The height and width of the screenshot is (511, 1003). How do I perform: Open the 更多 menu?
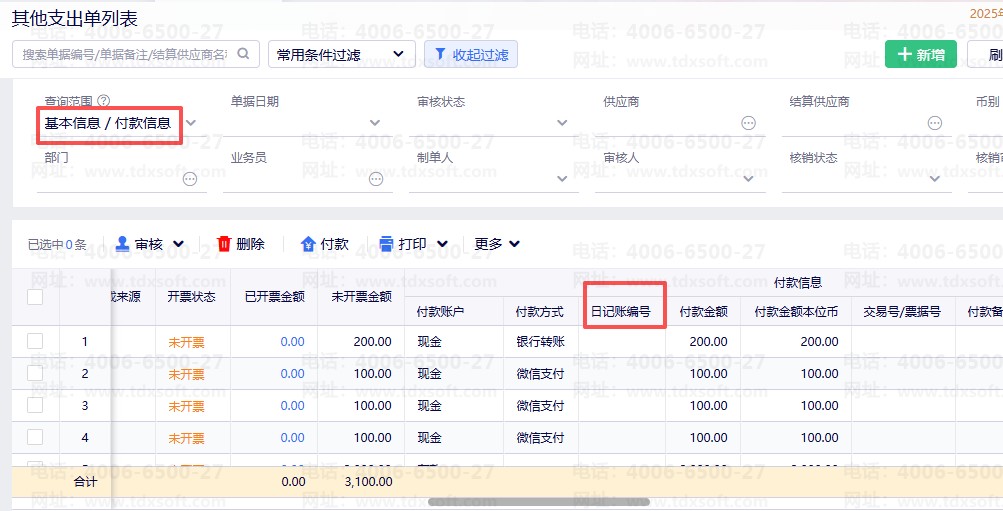coord(497,244)
